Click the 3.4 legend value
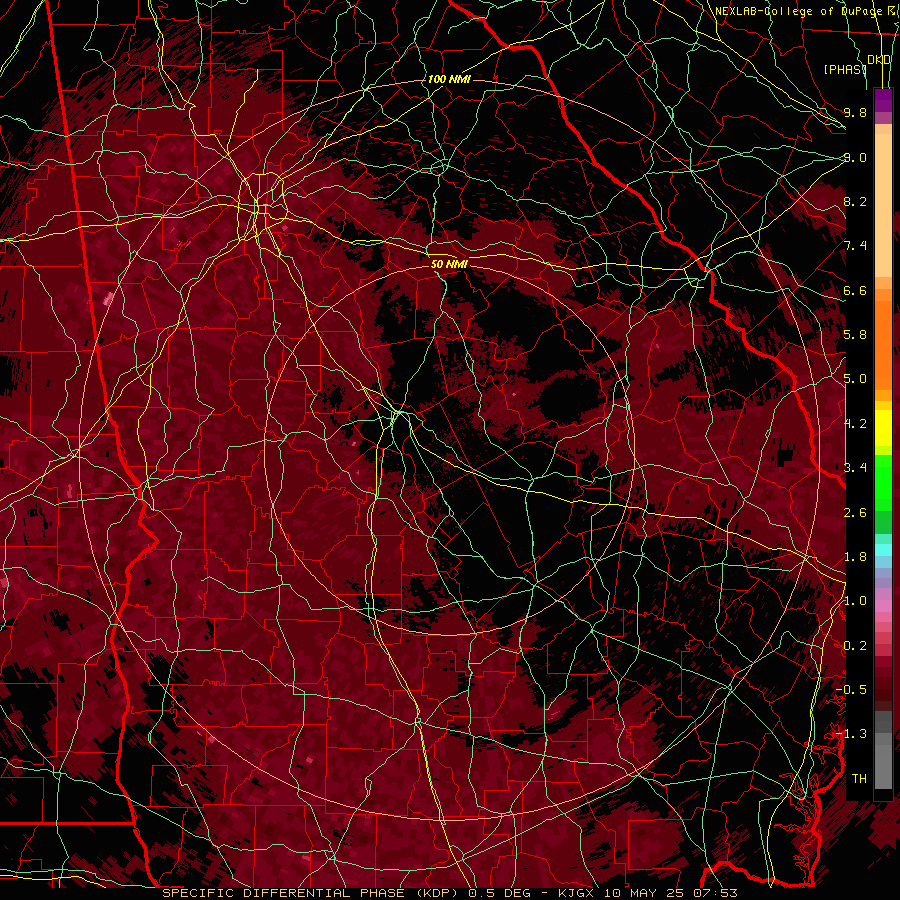The image size is (900, 900). tap(855, 468)
